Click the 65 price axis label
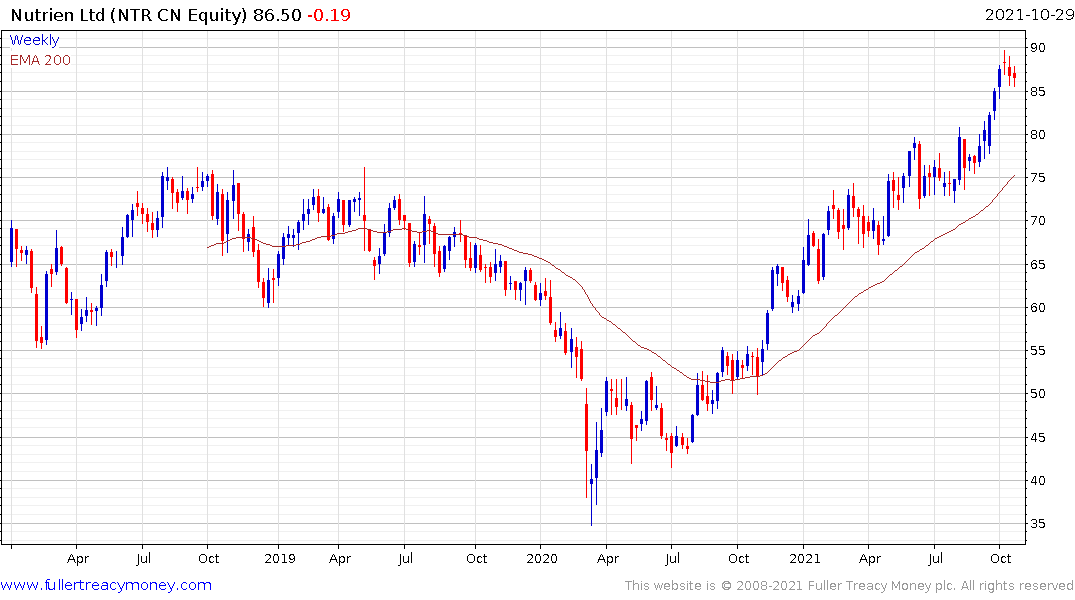 pos(1037,264)
